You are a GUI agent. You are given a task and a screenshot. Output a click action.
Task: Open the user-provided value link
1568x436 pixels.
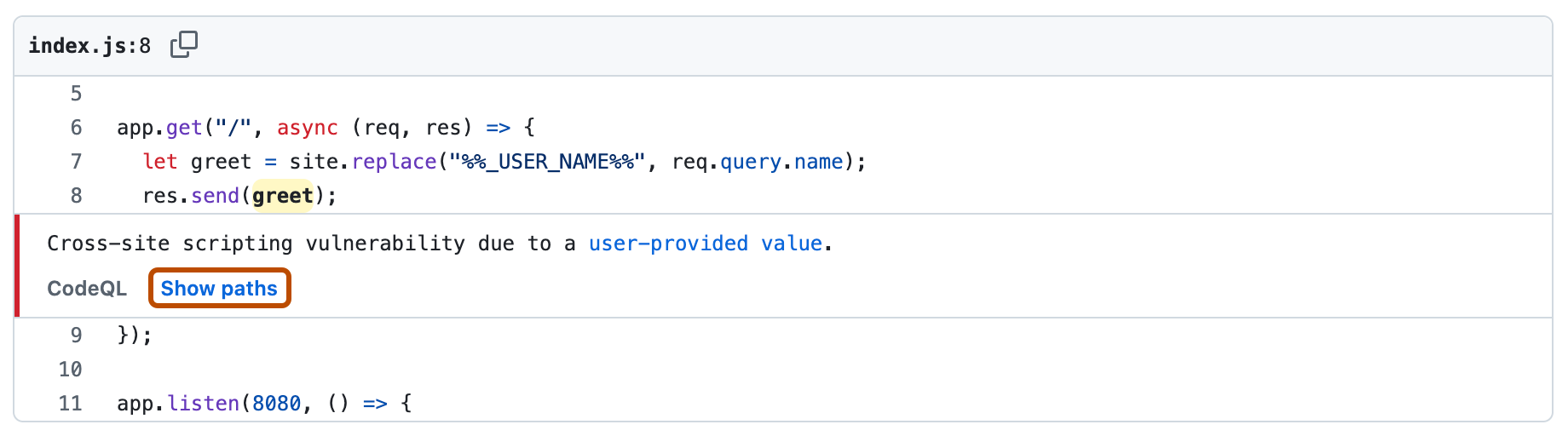coord(706,244)
